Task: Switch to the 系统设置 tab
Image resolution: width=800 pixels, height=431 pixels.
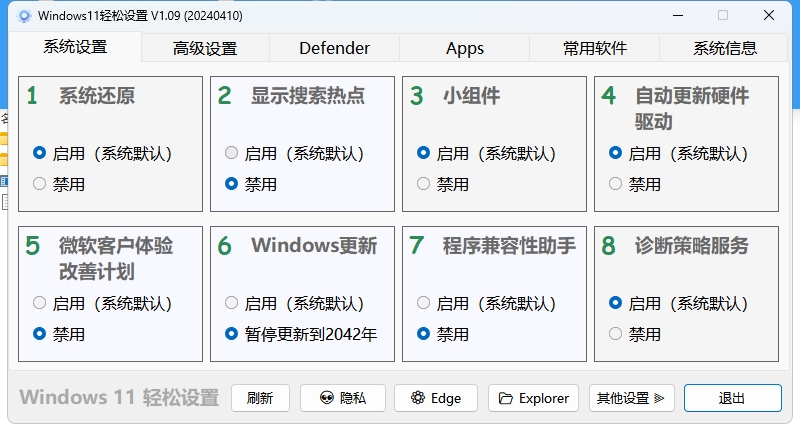Action: click(75, 47)
